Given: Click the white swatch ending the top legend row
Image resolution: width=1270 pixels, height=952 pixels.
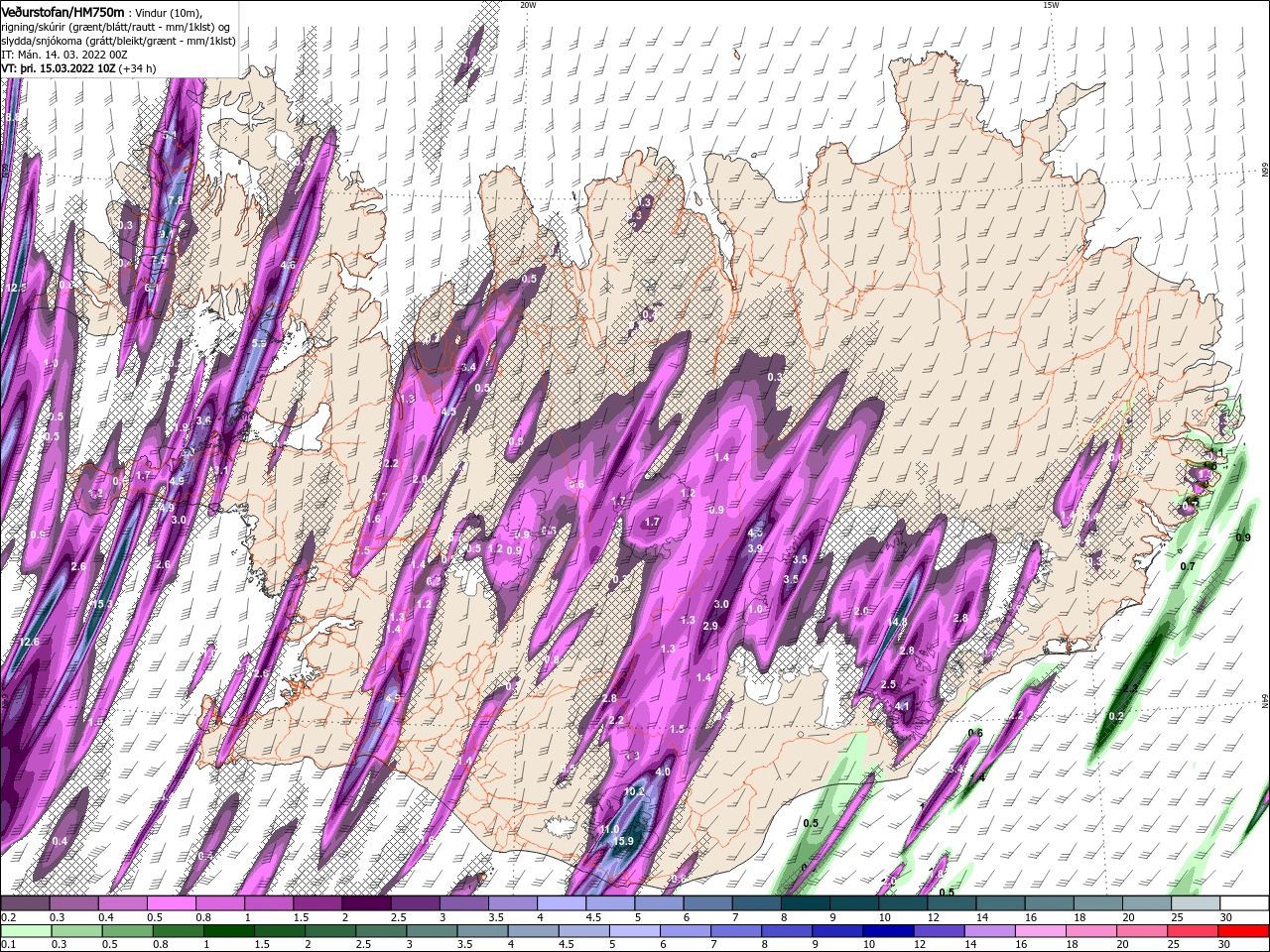Looking at the screenshot, I should click(x=1243, y=902).
